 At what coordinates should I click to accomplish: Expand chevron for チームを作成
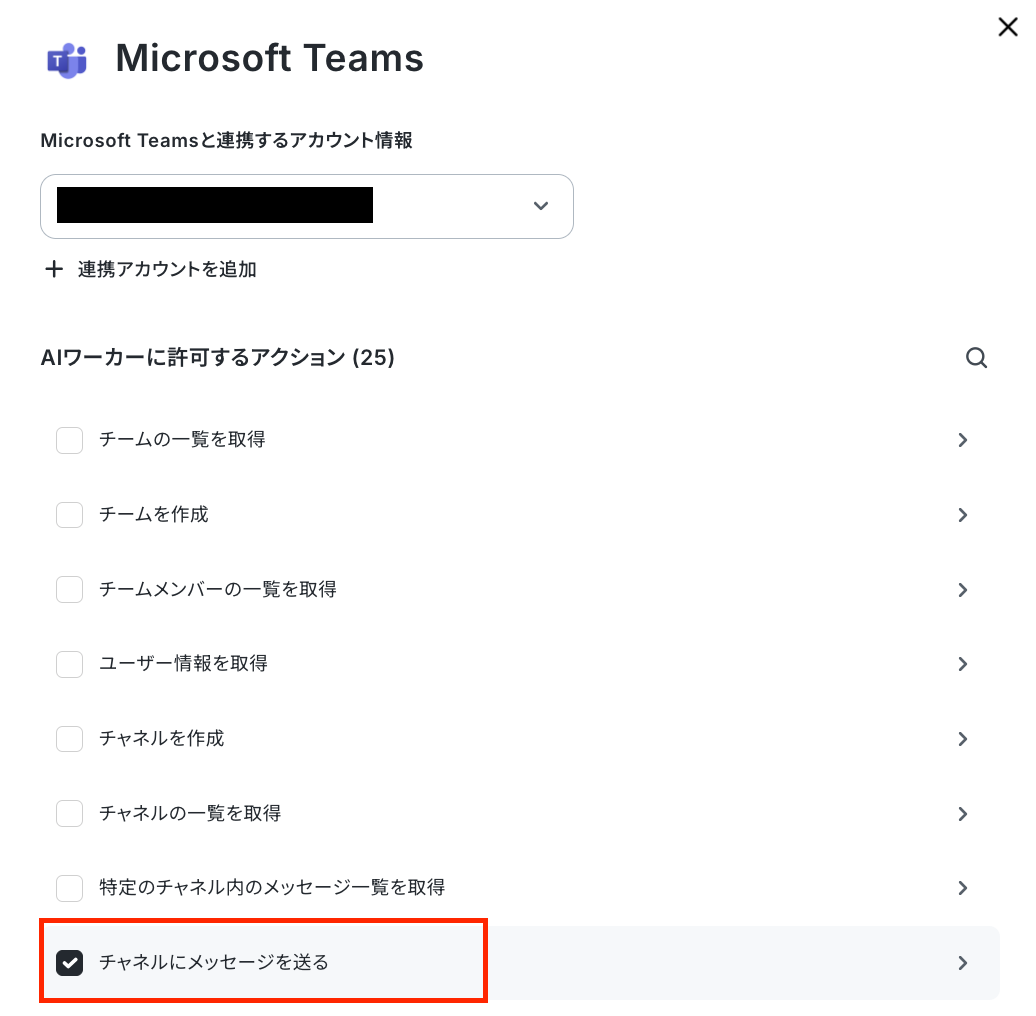[x=963, y=515]
